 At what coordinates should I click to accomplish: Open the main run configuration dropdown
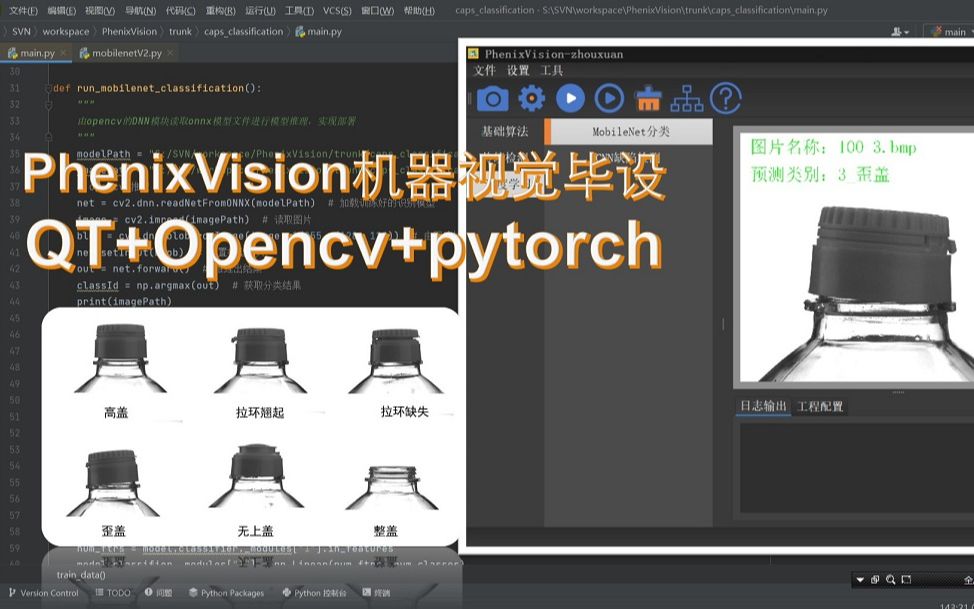950,32
